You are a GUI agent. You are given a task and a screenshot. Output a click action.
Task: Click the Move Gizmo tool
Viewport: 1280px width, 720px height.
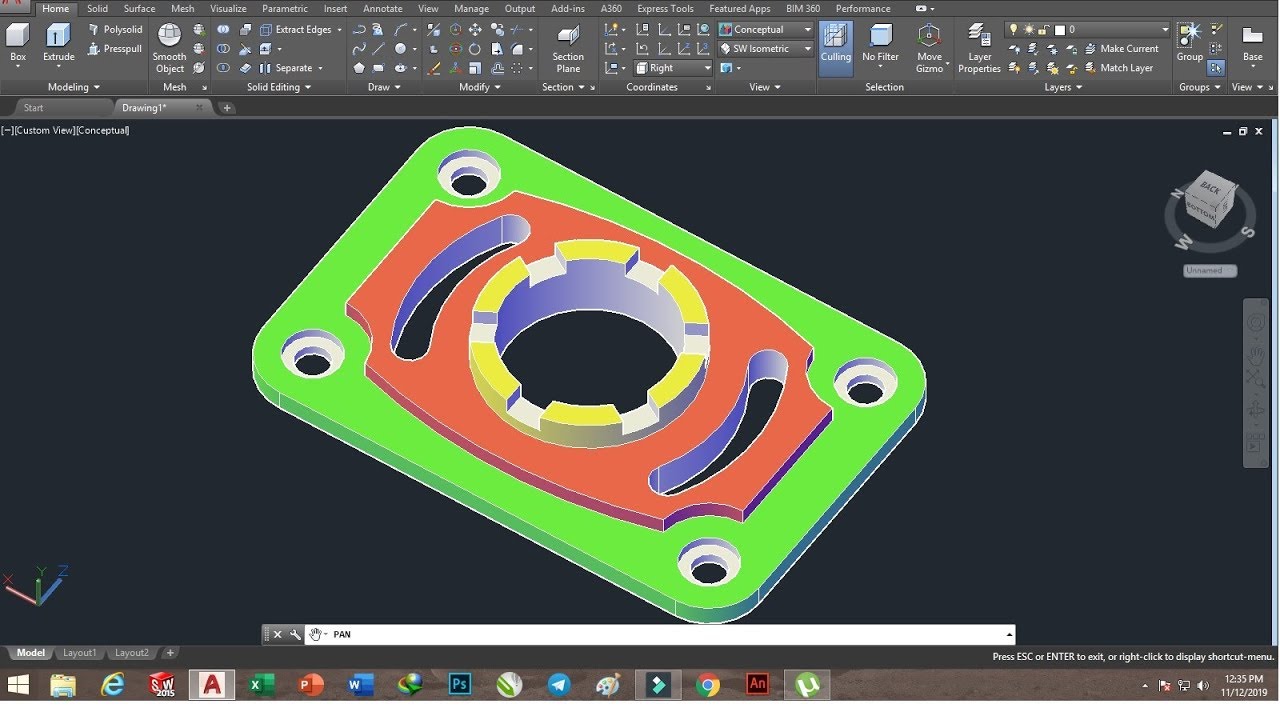[930, 48]
